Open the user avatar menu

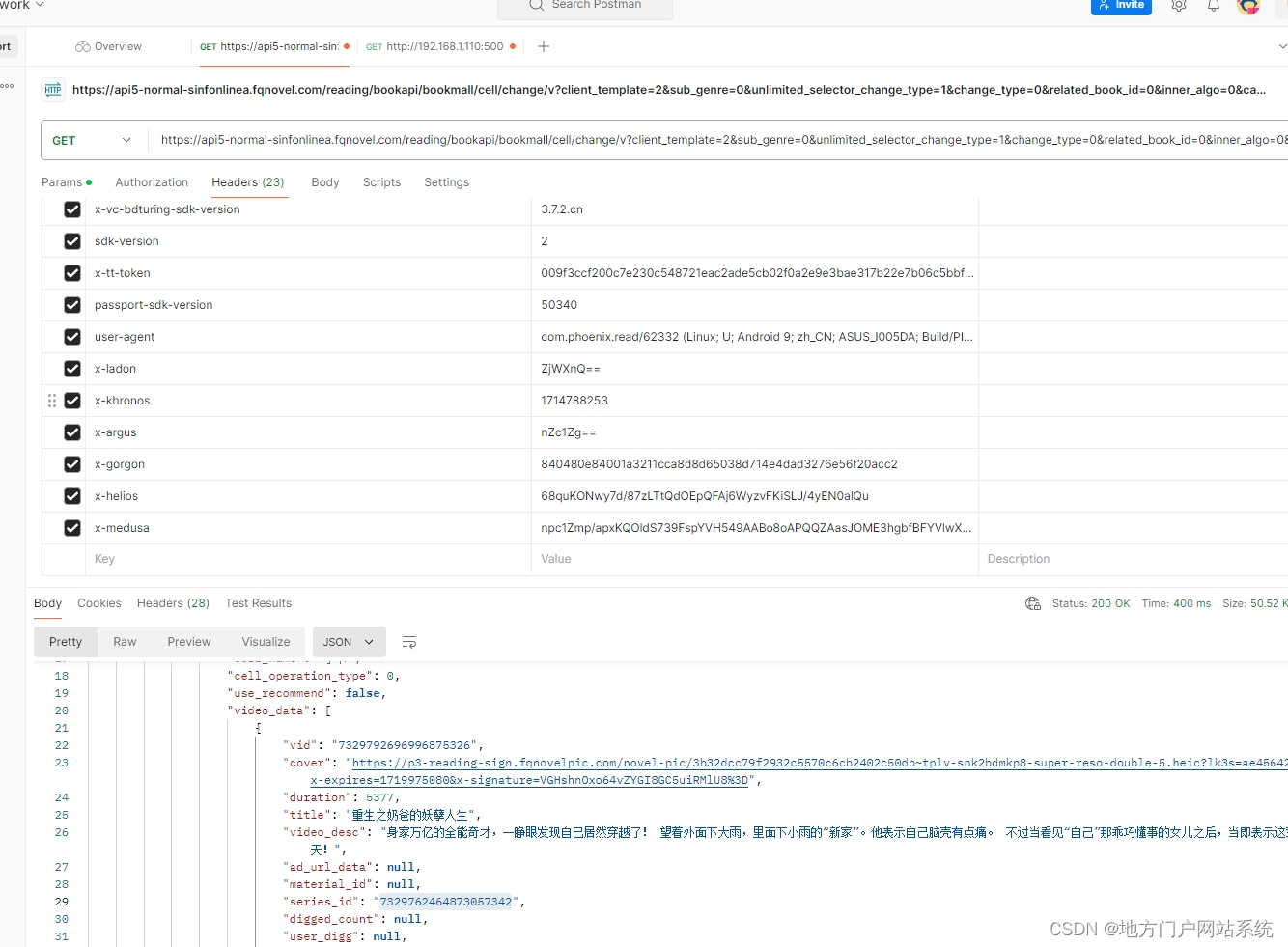click(1248, 6)
